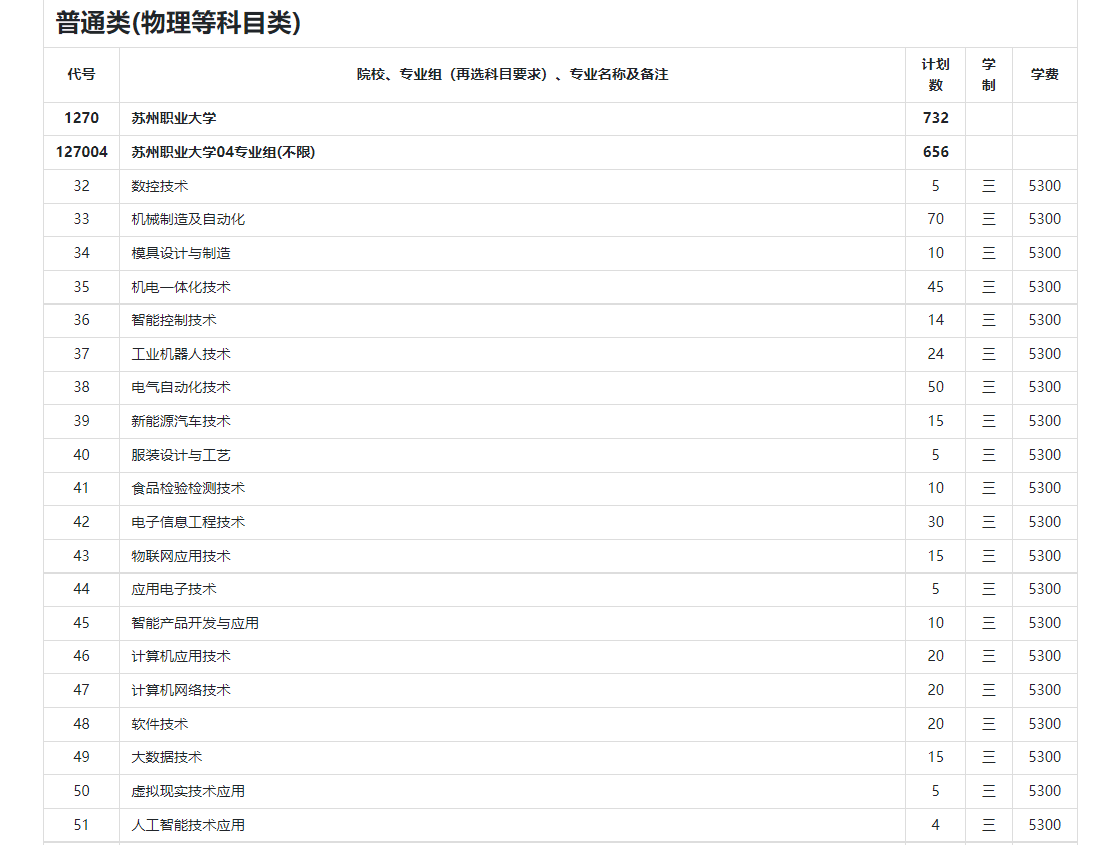Click the 学制 column header

pos(988,75)
